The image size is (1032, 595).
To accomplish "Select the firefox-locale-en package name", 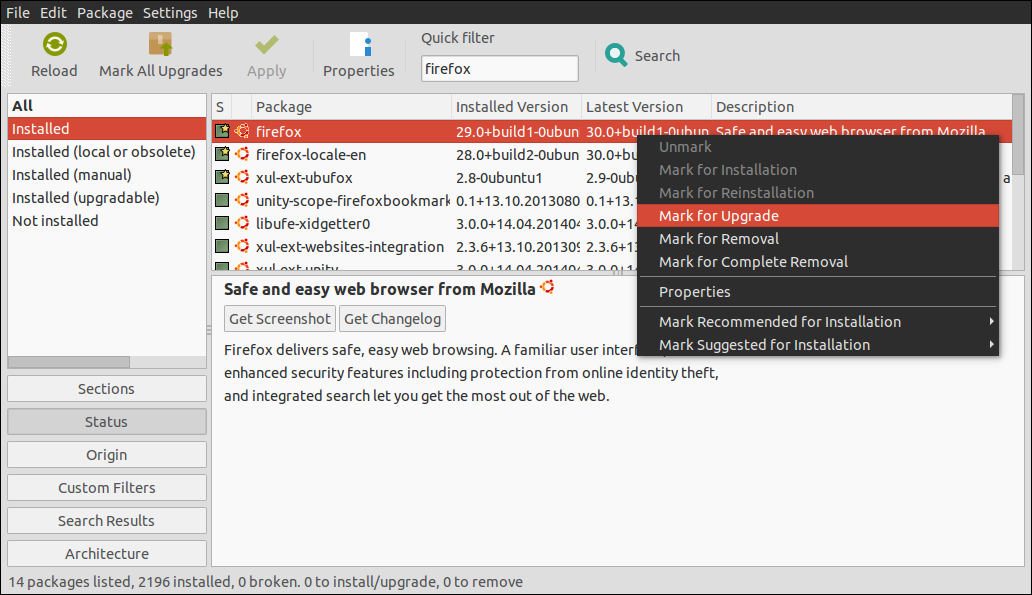I will click(311, 155).
